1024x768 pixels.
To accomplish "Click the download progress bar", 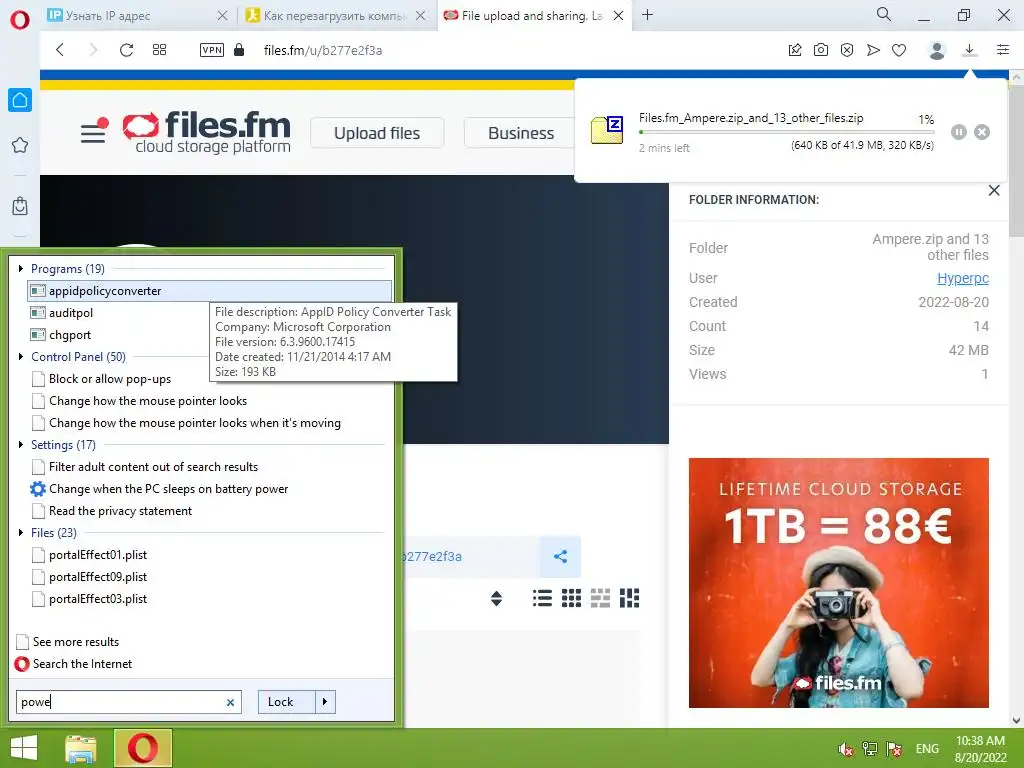I will click(786, 132).
